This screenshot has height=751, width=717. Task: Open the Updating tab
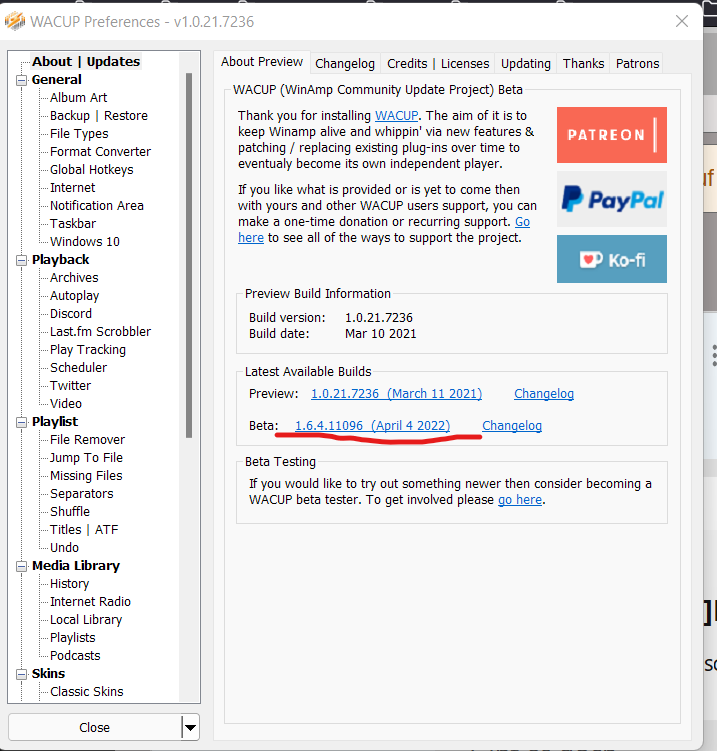pyautogui.click(x=526, y=64)
